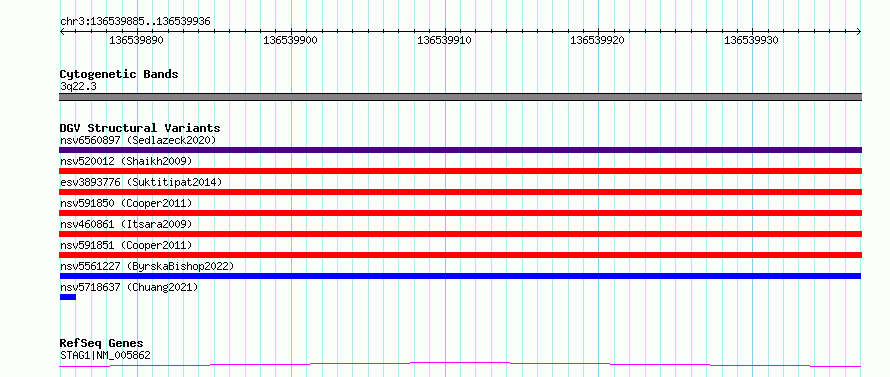Click the nsv591851 (Cooper2011) label
The width and height of the screenshot is (890, 377).
pyautogui.click(x=126, y=245)
